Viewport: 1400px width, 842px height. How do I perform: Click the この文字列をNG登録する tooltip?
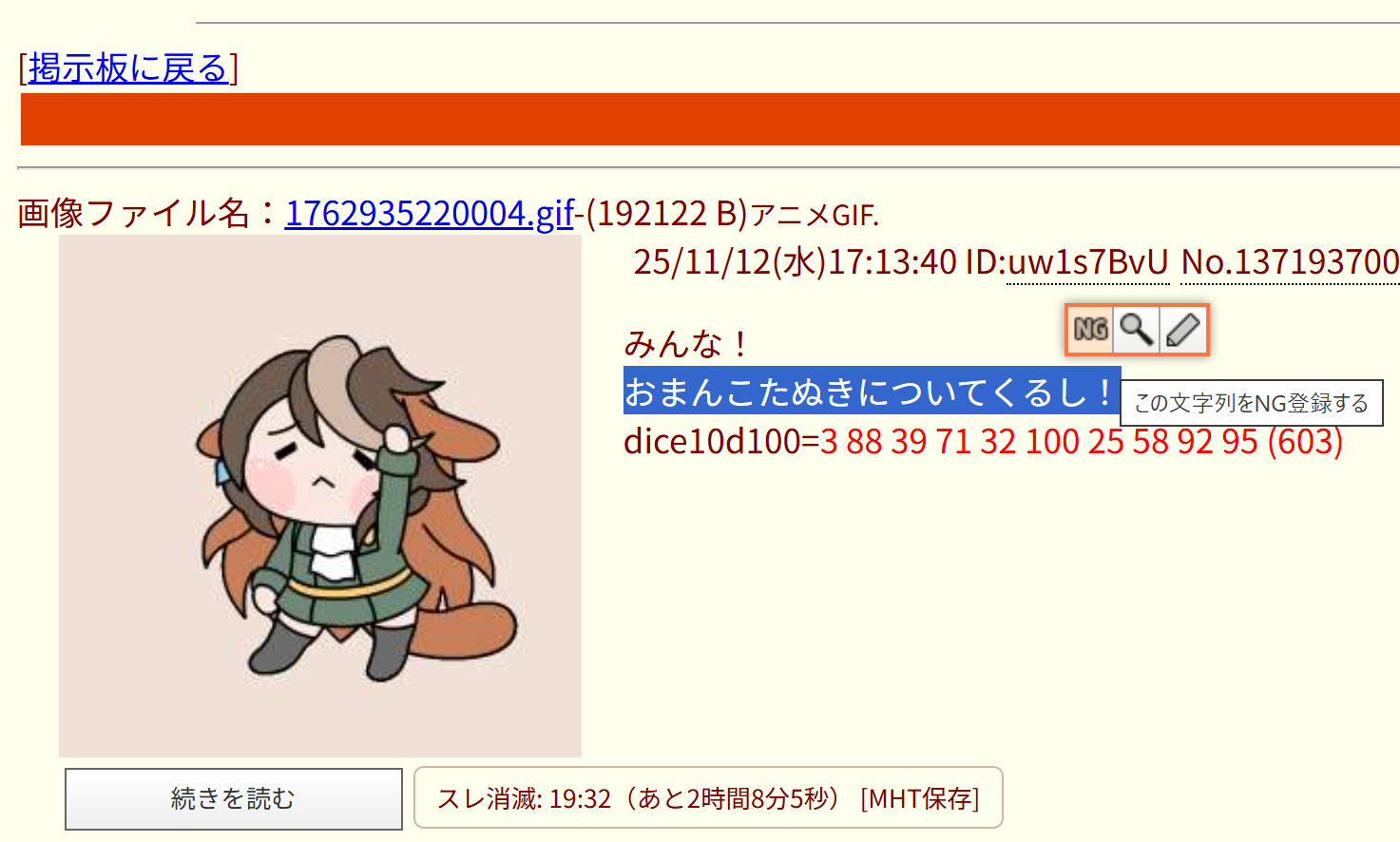tap(1252, 403)
